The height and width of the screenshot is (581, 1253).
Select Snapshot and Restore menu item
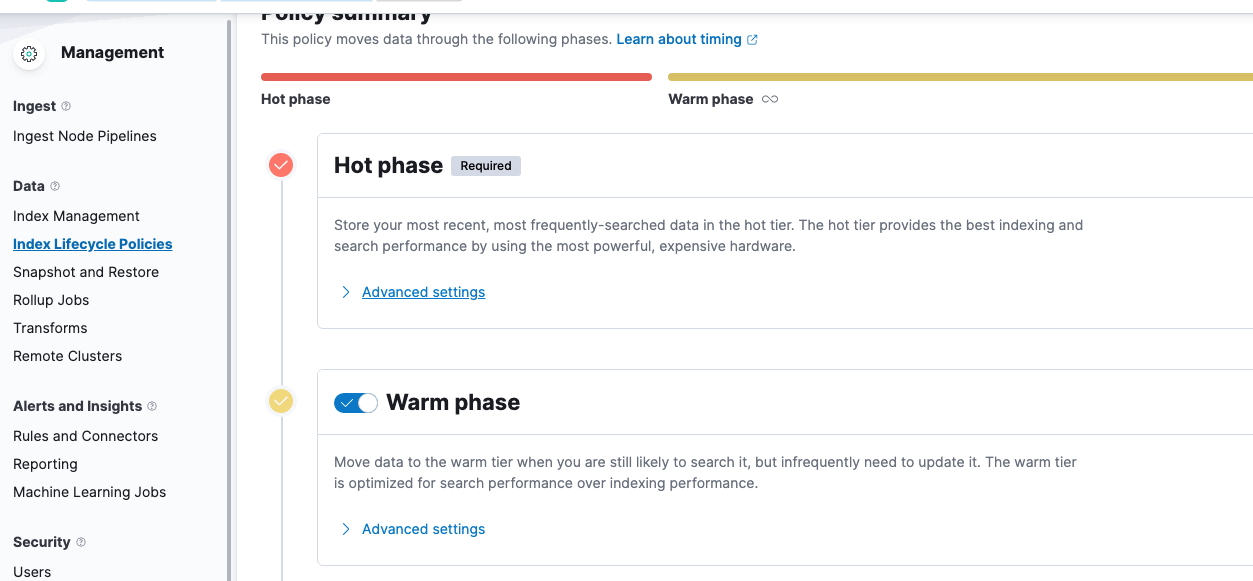point(86,272)
